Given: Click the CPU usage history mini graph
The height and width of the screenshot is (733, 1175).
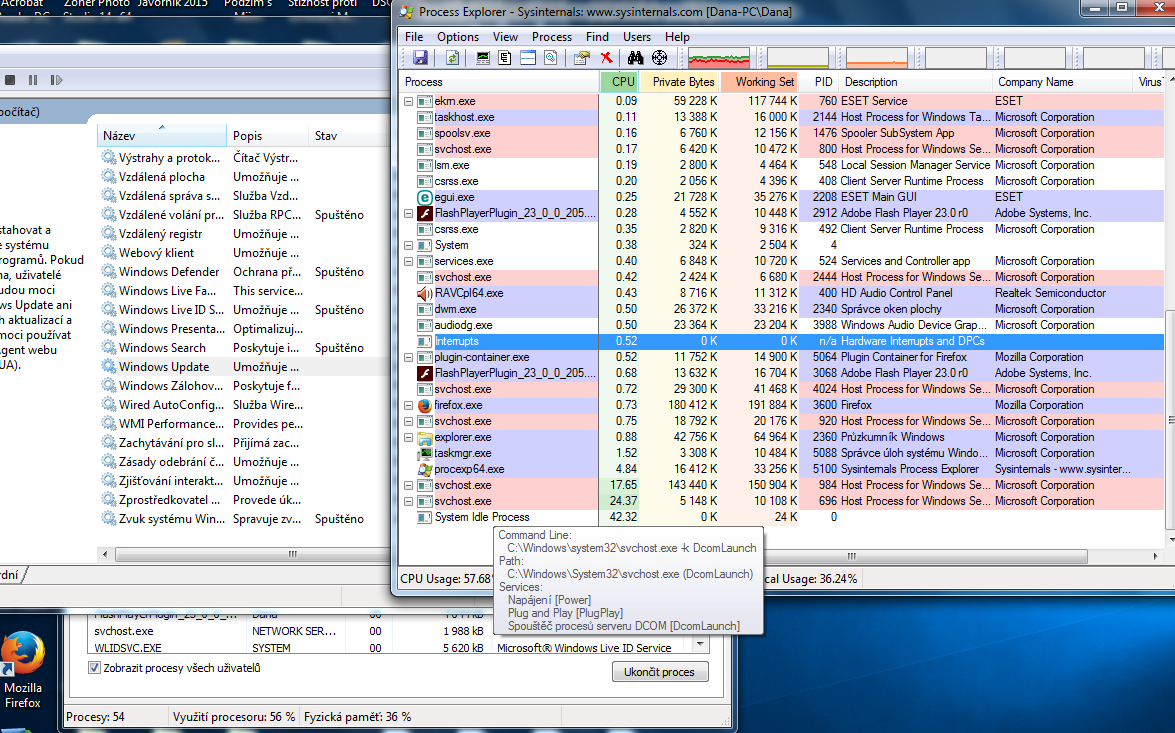Looking at the screenshot, I should click(x=718, y=58).
